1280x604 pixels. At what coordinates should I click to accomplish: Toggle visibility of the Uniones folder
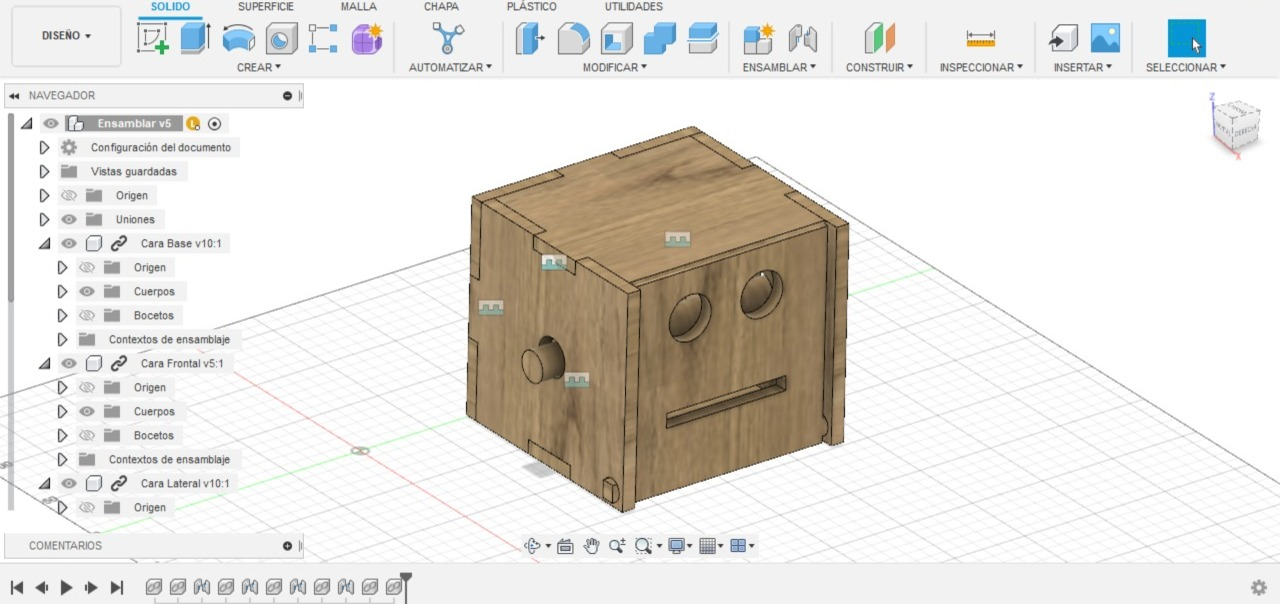point(69,219)
